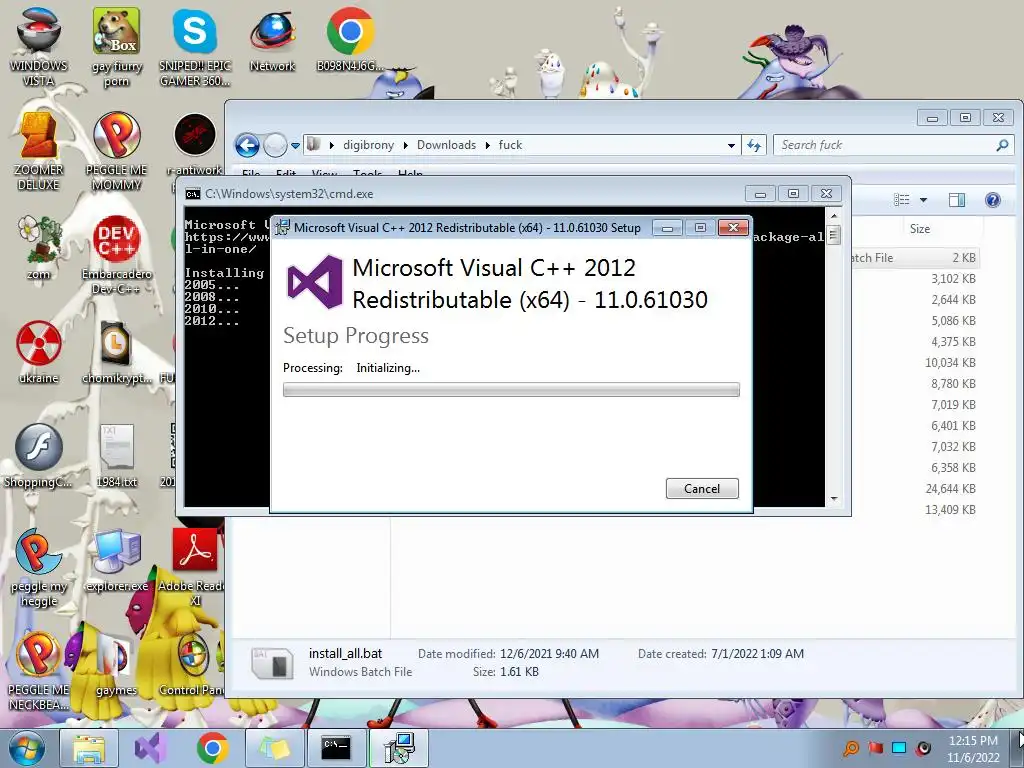The height and width of the screenshot is (768, 1024).
Task: Switch to cmd.exe taskbar button
Action: [336, 748]
